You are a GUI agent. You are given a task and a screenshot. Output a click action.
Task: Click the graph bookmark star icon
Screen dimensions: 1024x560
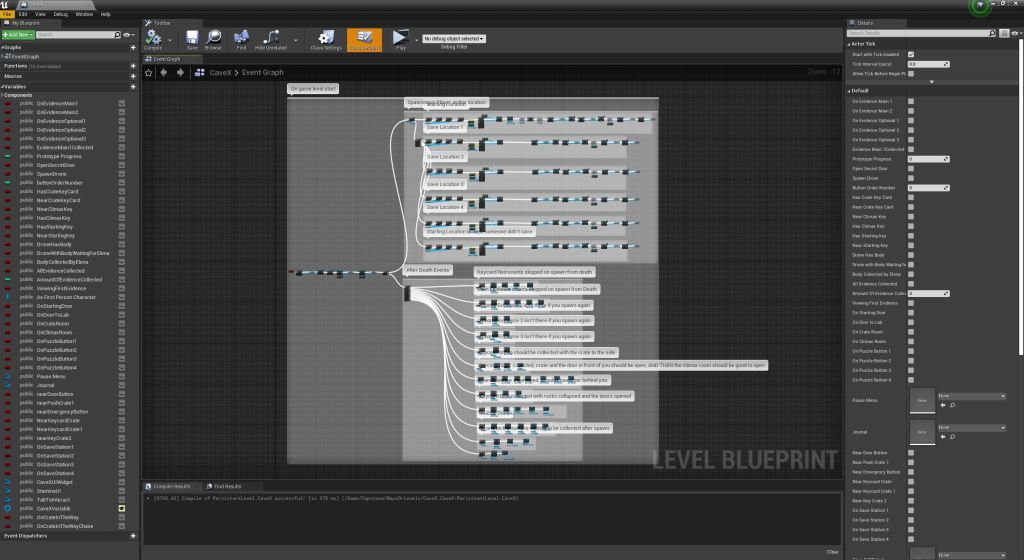click(149, 73)
